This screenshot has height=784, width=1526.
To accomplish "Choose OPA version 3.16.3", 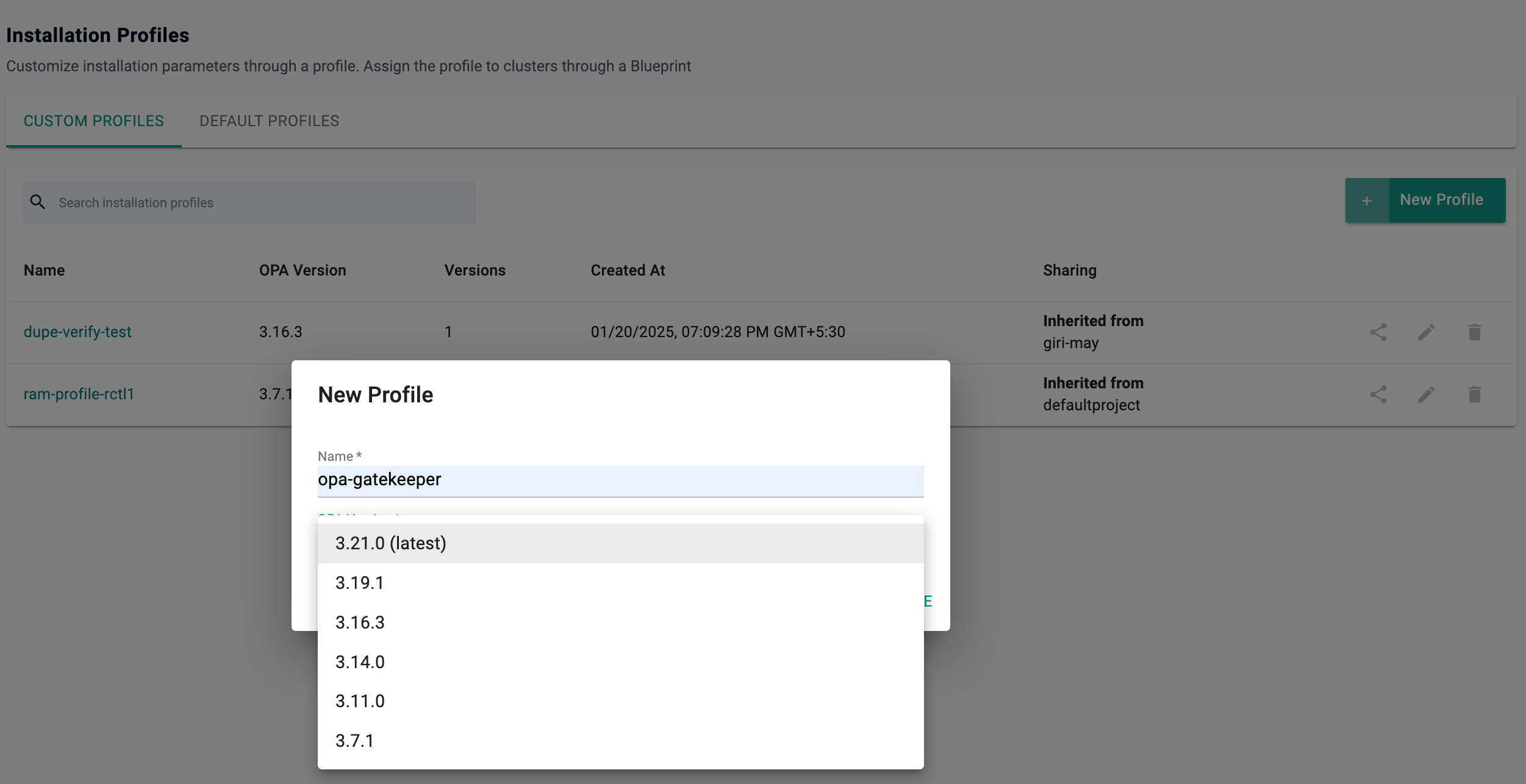I will pyautogui.click(x=360, y=622).
